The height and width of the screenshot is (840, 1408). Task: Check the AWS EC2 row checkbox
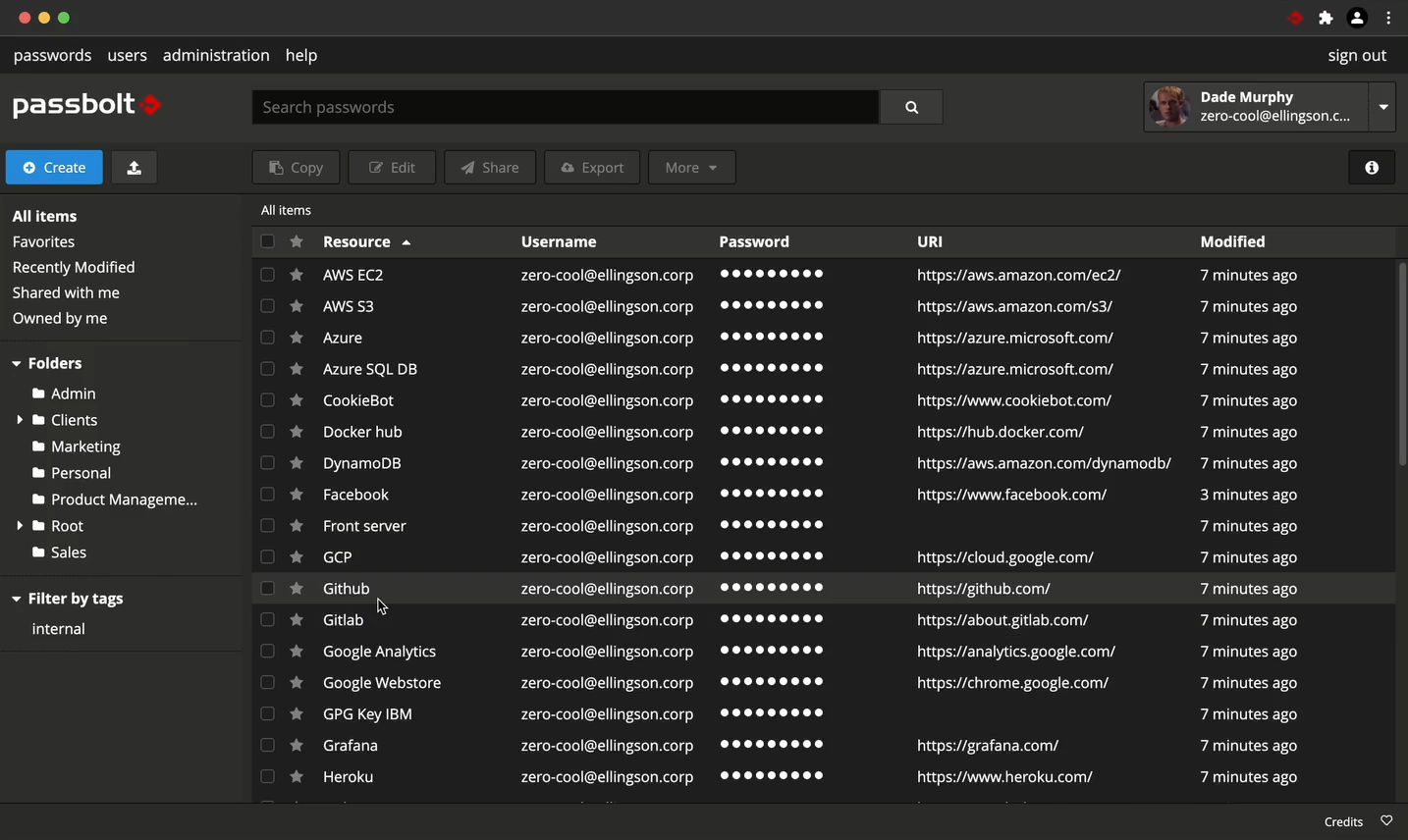[267, 275]
